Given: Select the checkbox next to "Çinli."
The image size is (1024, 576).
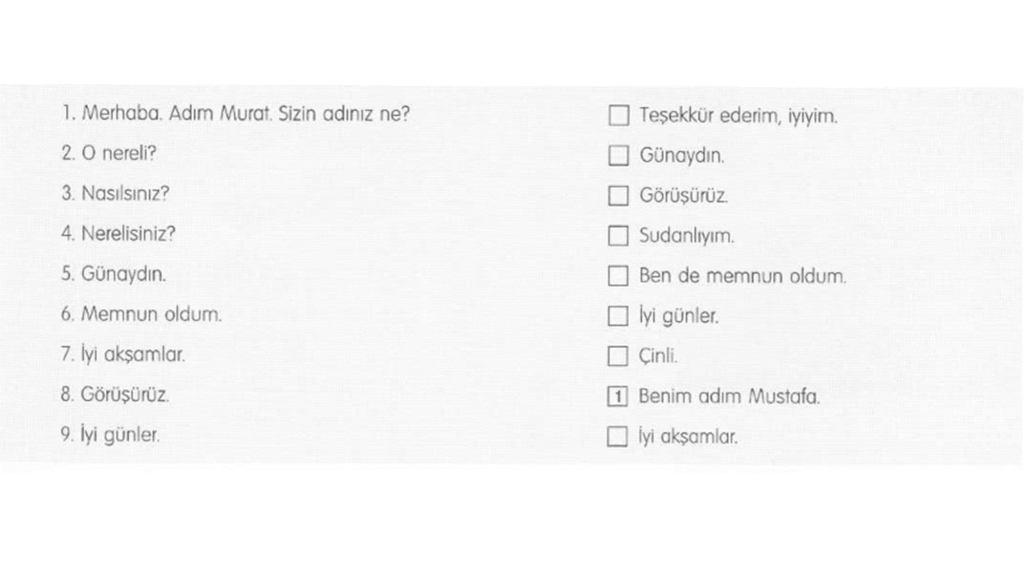Looking at the screenshot, I should pyautogui.click(x=619, y=356).
